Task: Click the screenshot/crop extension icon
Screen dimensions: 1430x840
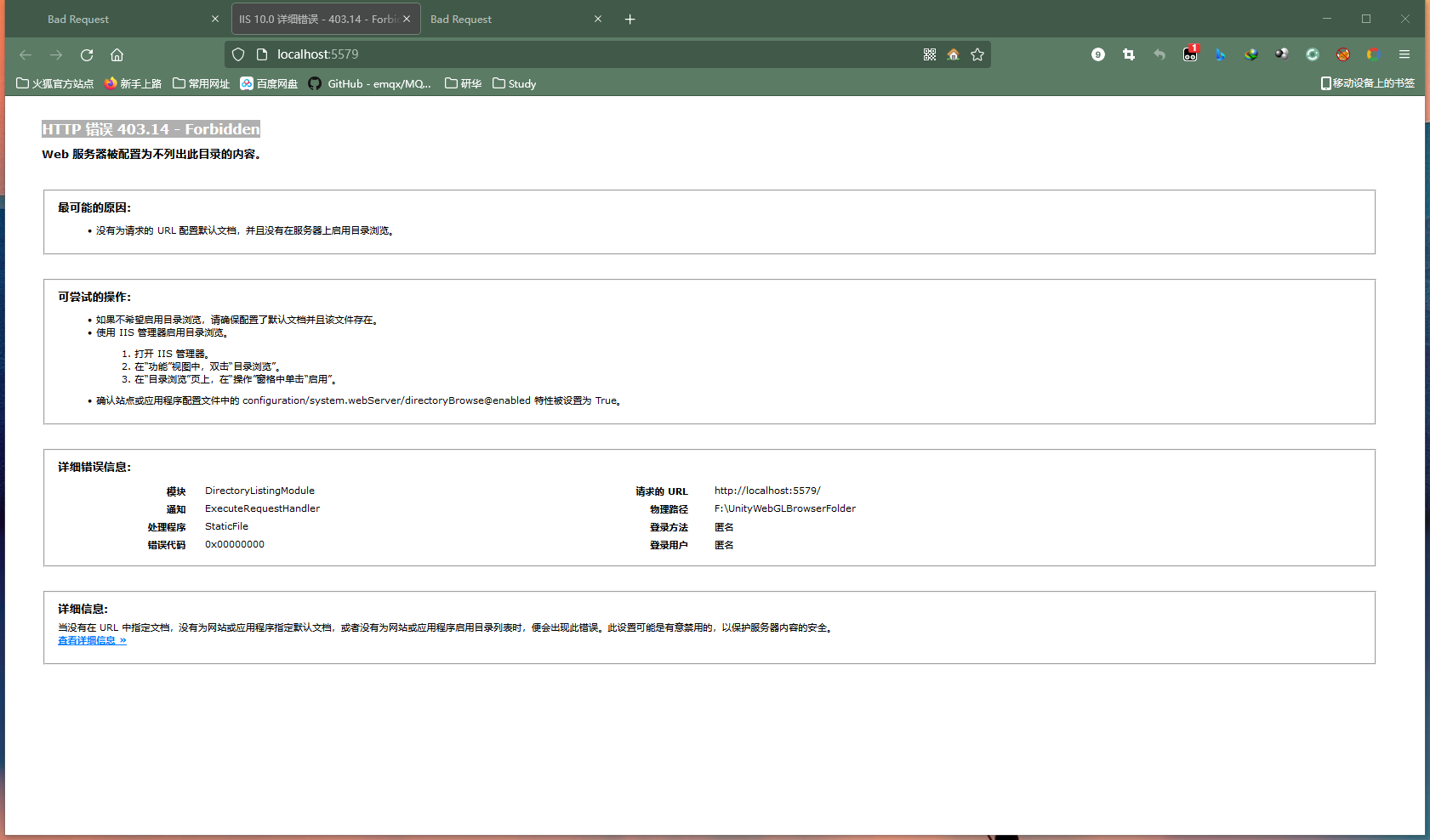Action: point(1128,54)
